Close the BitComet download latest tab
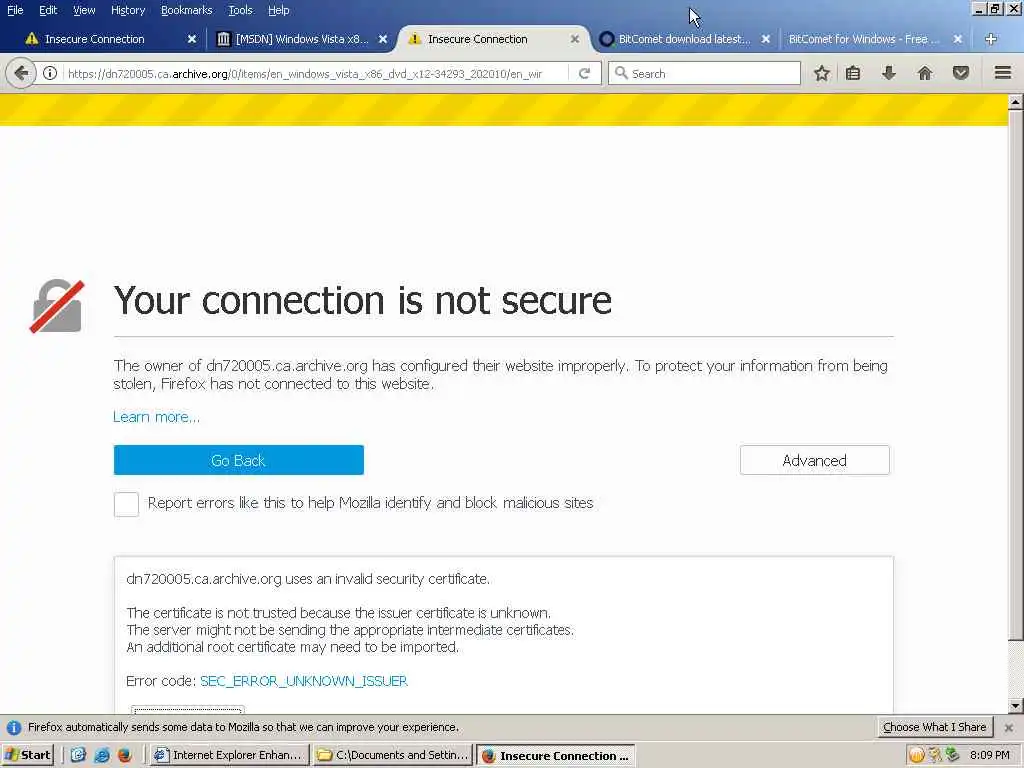Viewport: 1024px width, 768px height. [766, 39]
